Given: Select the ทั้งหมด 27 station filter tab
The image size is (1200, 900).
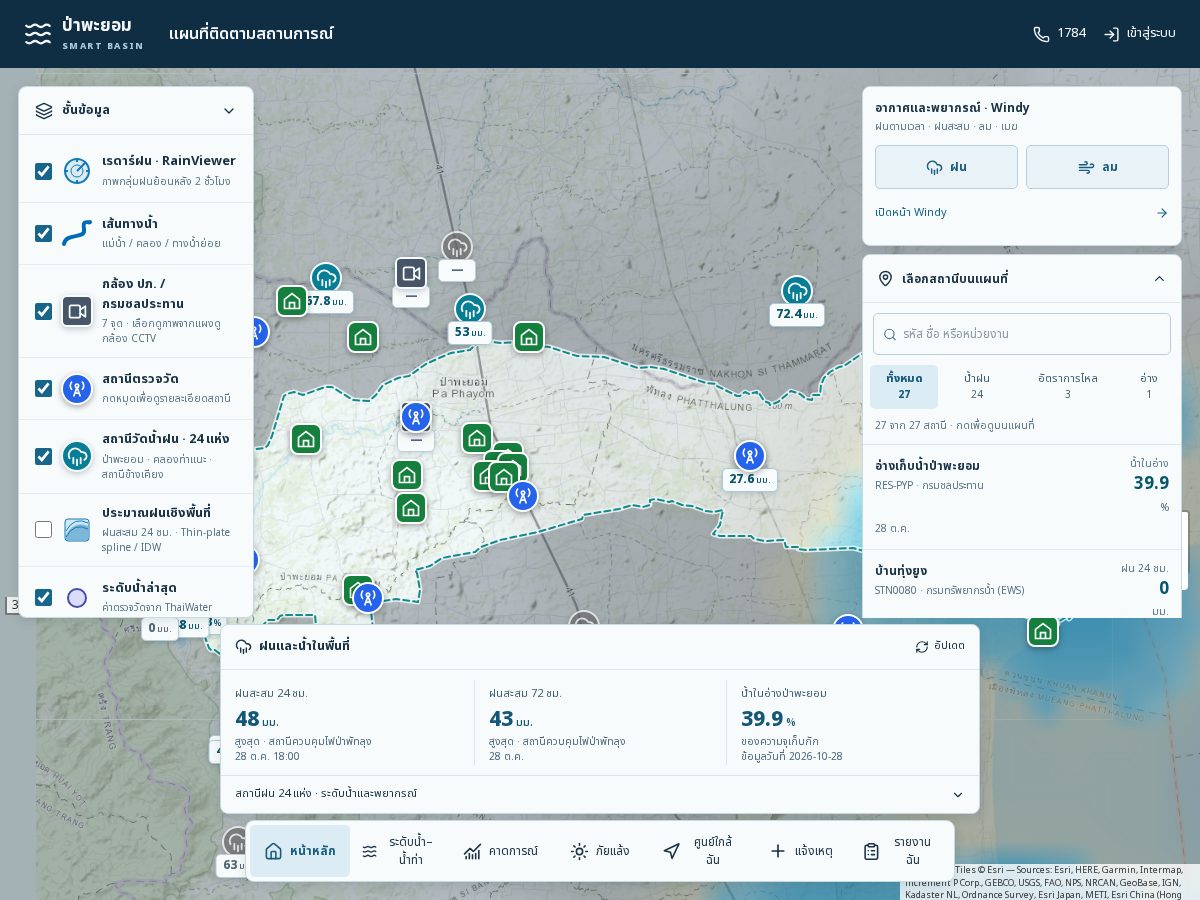Looking at the screenshot, I should click(904, 387).
